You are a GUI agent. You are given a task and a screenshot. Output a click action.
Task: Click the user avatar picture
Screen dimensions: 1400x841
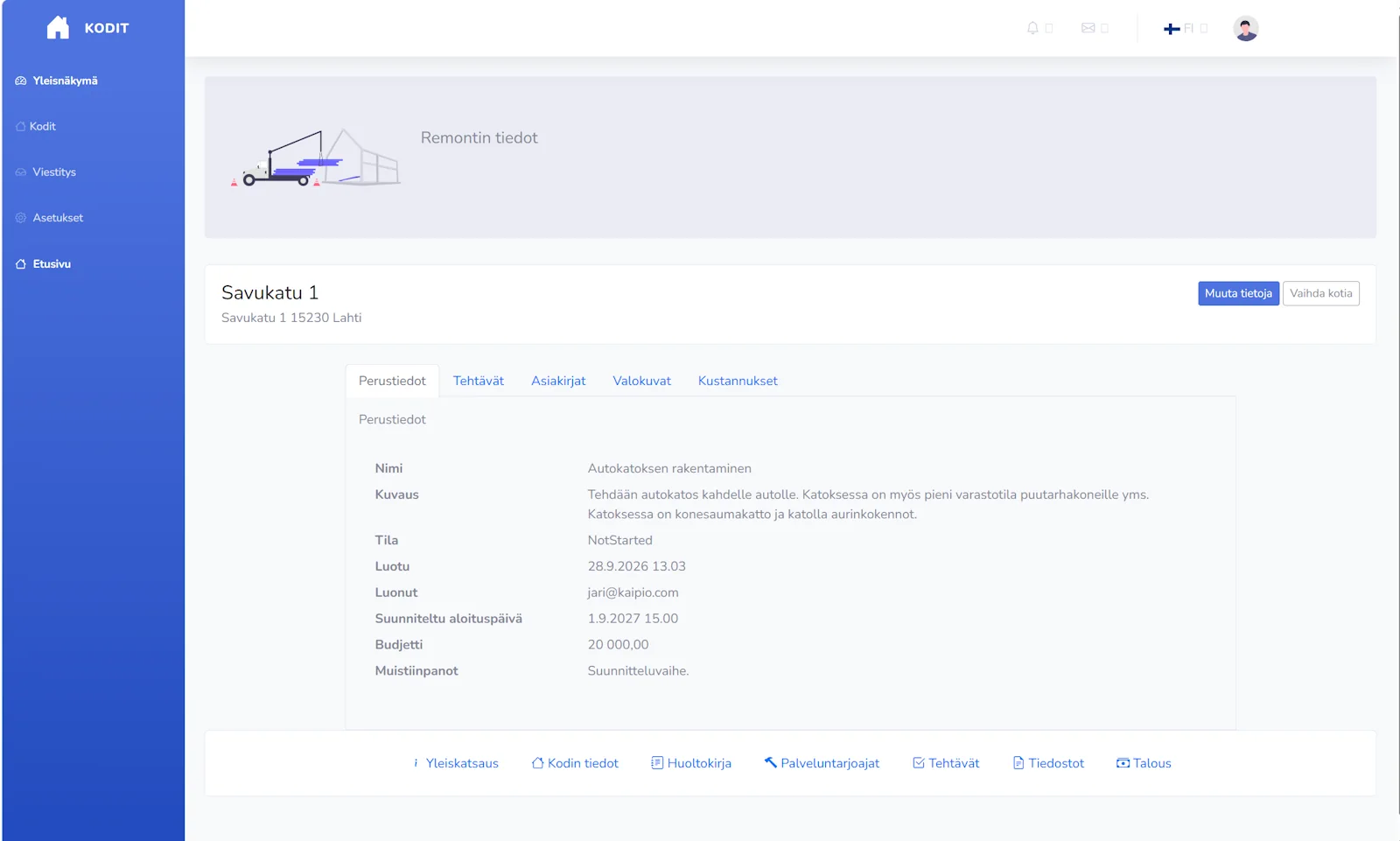pyautogui.click(x=1245, y=28)
